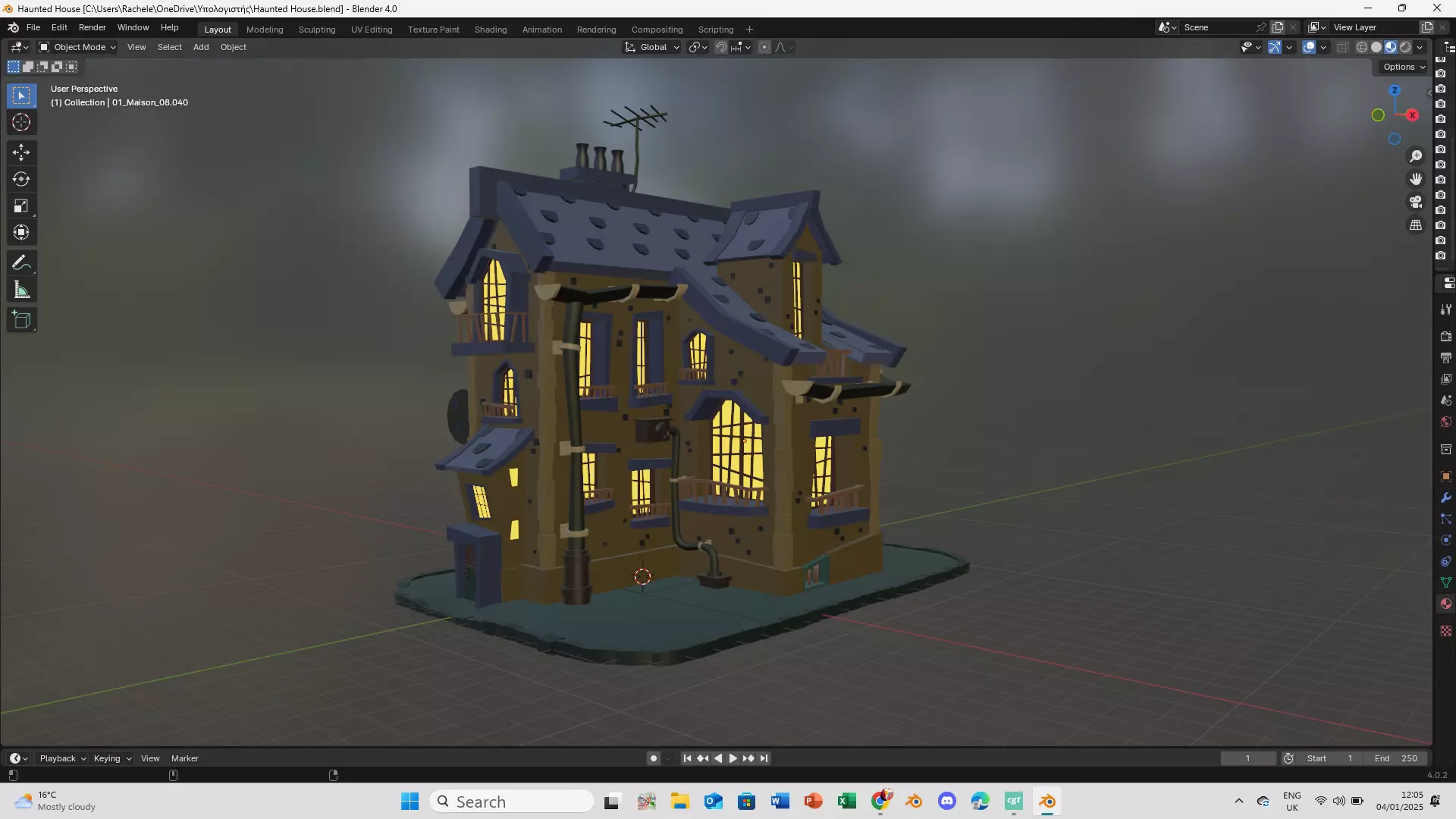This screenshot has width=1456, height=819.
Task: Open the Object Mode dropdown
Action: click(77, 47)
